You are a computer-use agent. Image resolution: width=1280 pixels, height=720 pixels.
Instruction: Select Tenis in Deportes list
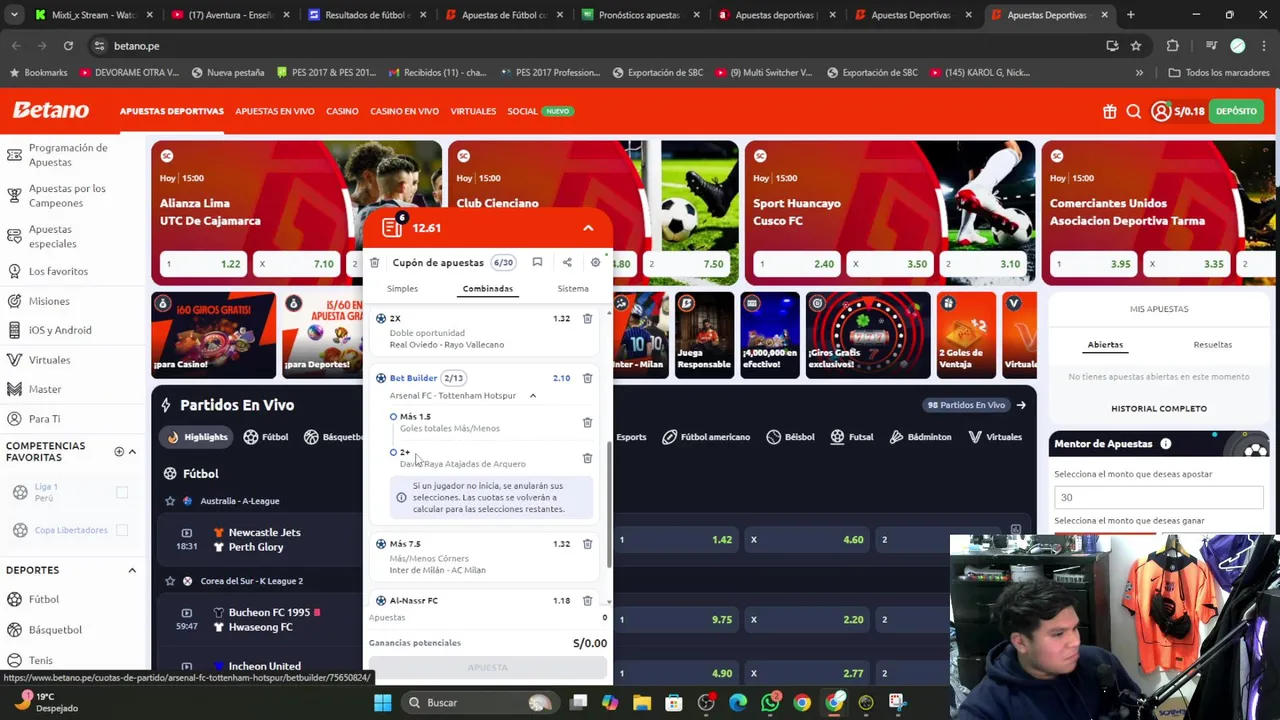click(x=40, y=661)
